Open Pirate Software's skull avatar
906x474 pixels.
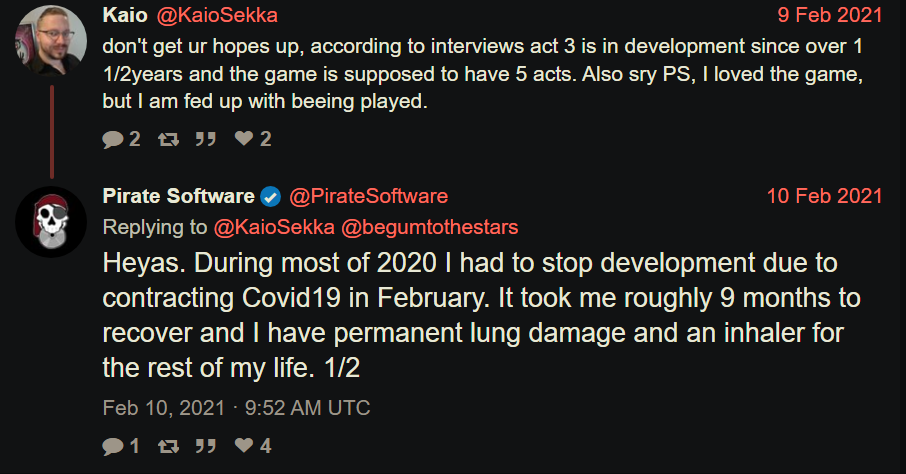50,220
